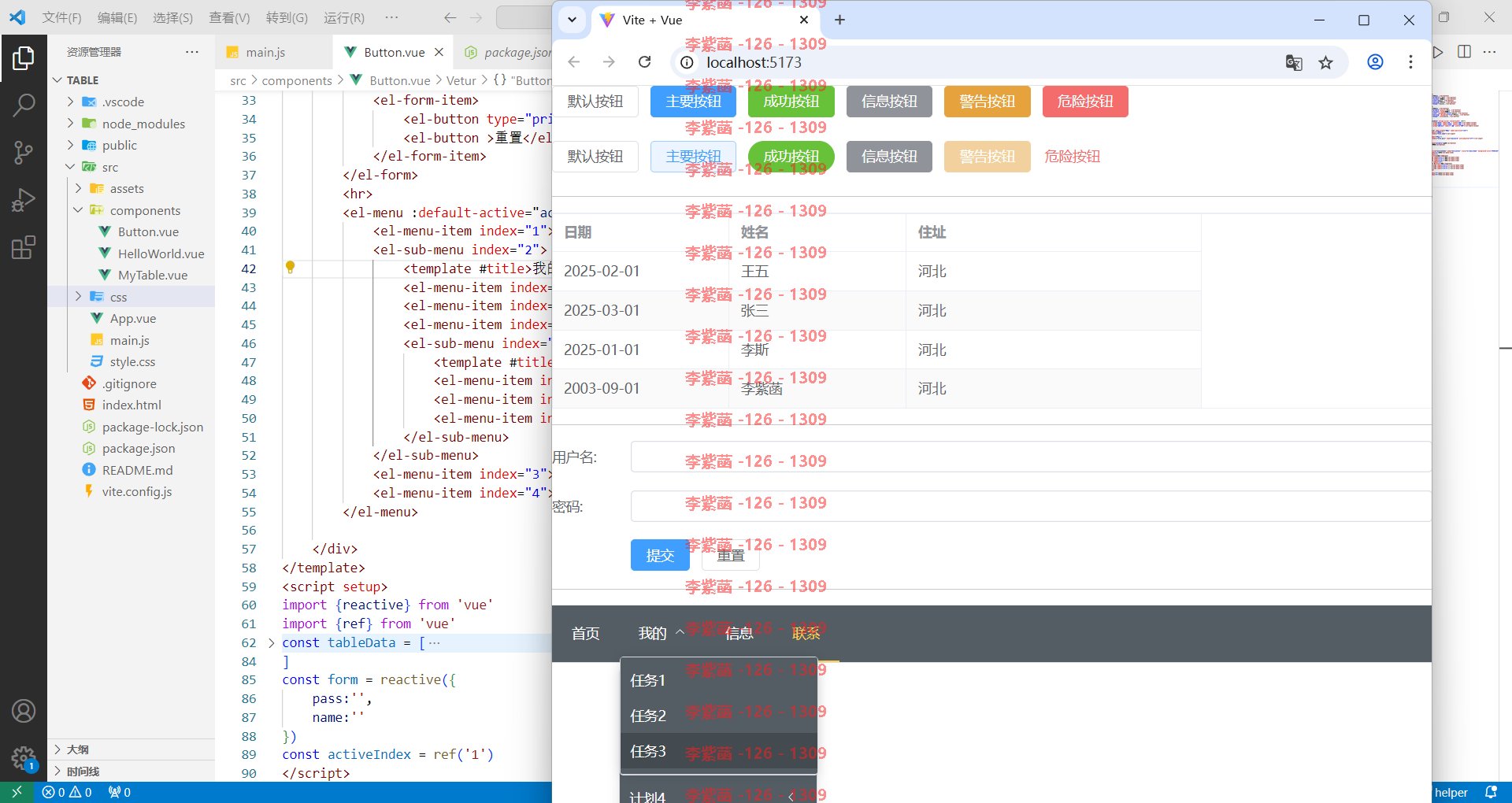Click the 首页 menu item

click(585, 634)
